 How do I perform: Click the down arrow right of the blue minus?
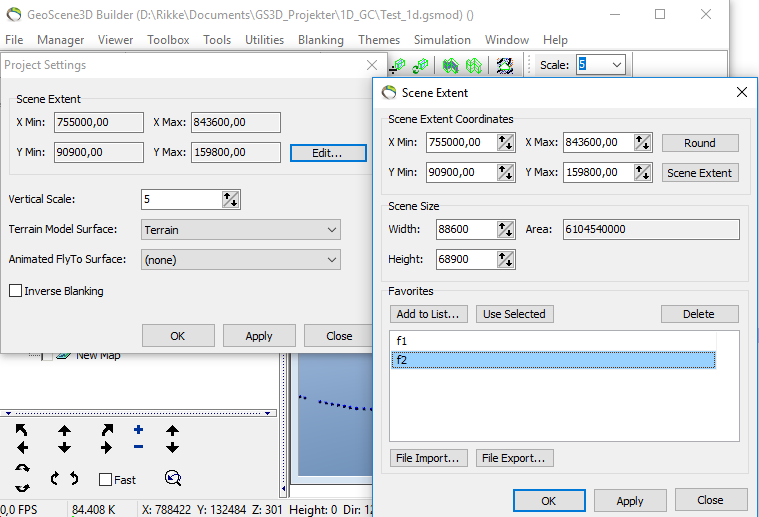(173, 448)
